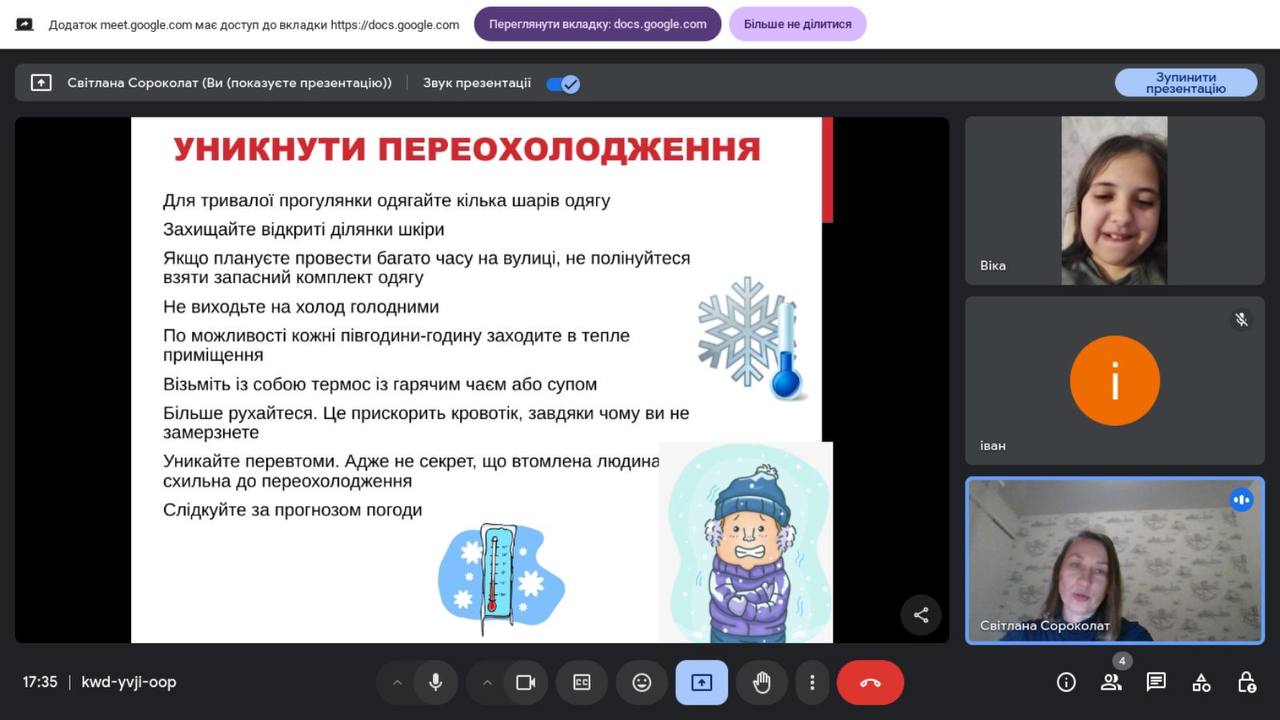Open the chat messages panel
Image resolution: width=1280 pixels, height=720 pixels.
(x=1156, y=682)
